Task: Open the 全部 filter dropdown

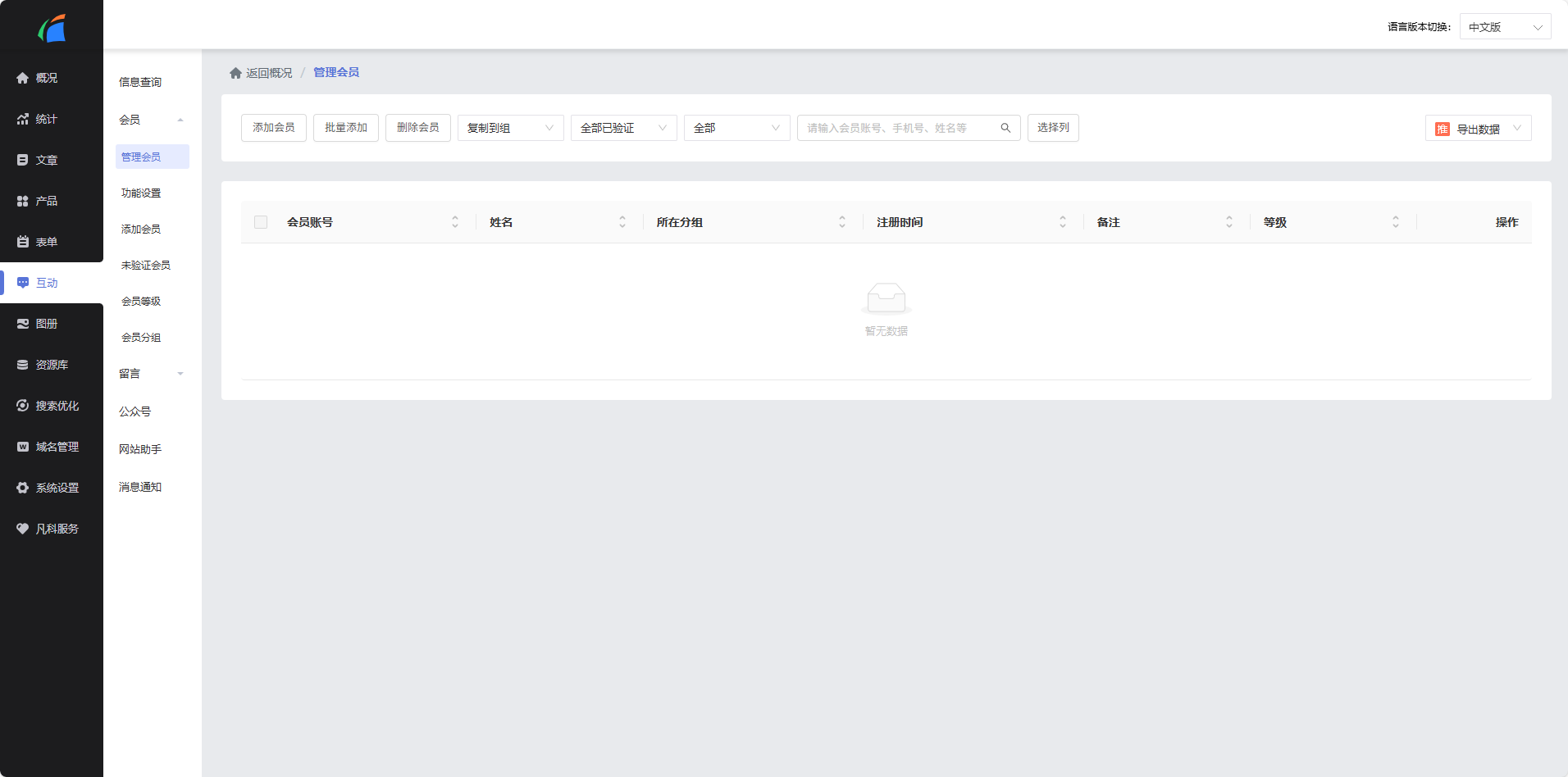Action: point(736,128)
